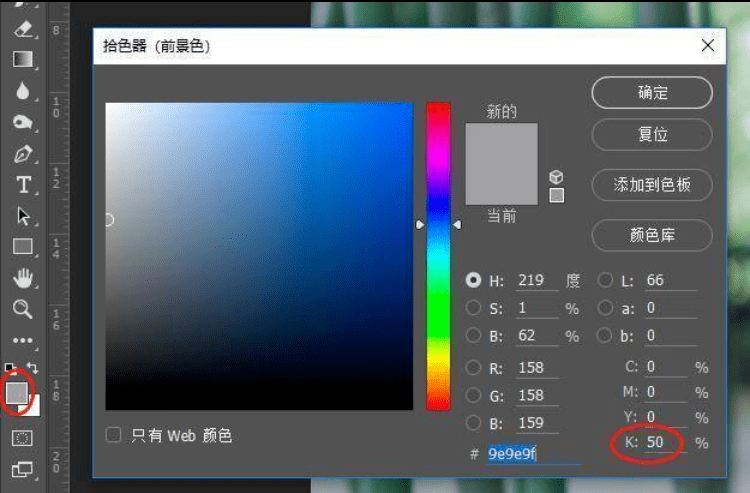Click the foreground color swatch in toolbar

pyautogui.click(x=18, y=393)
